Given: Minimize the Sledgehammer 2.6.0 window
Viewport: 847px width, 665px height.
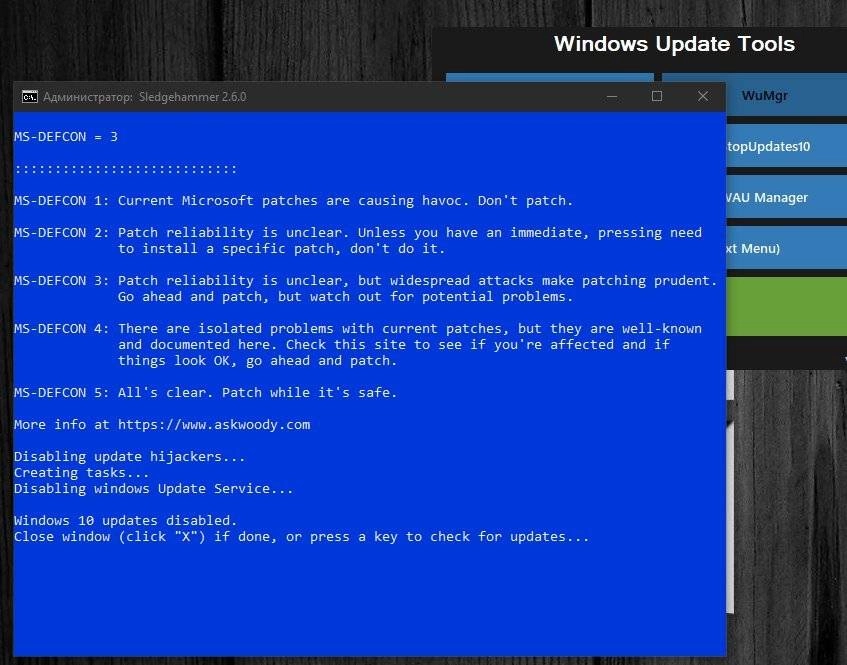Looking at the screenshot, I should [611, 97].
